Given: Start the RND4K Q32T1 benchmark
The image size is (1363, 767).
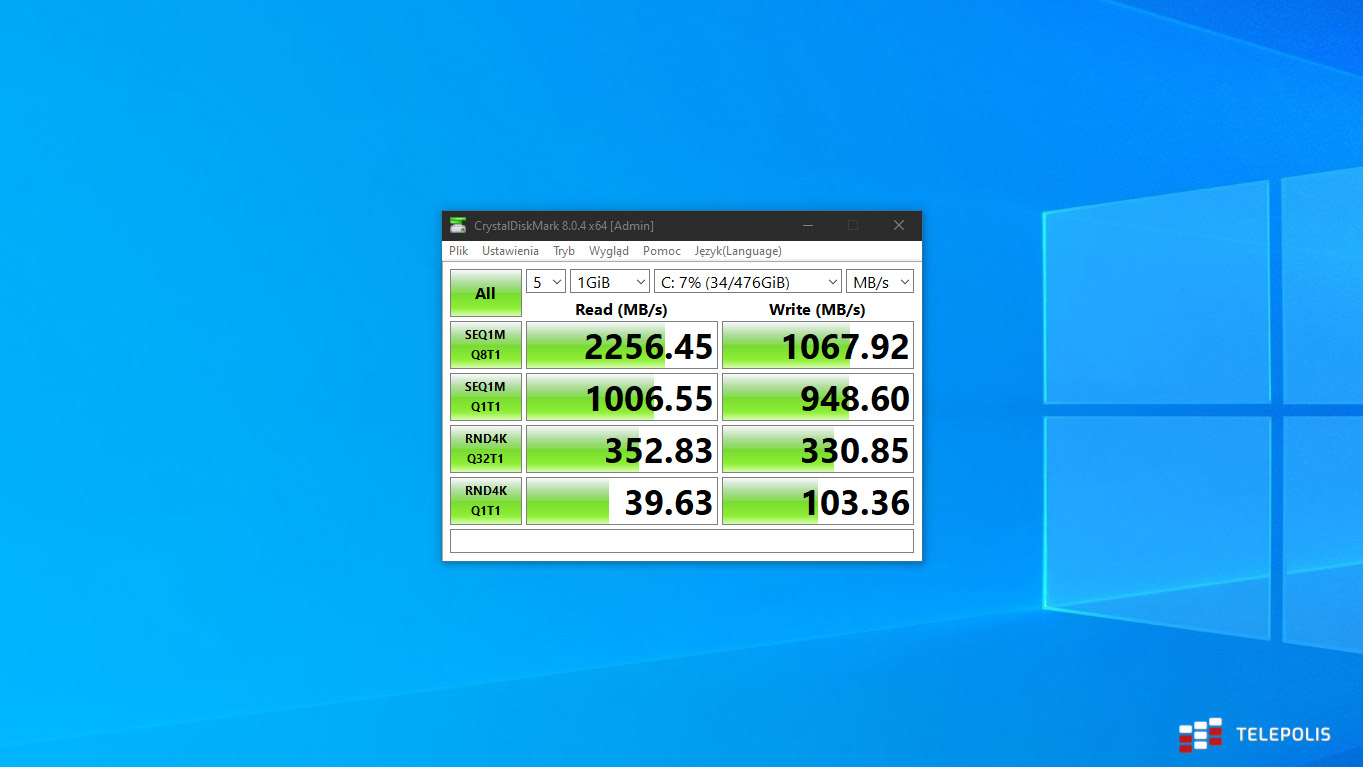Looking at the screenshot, I should [485, 449].
